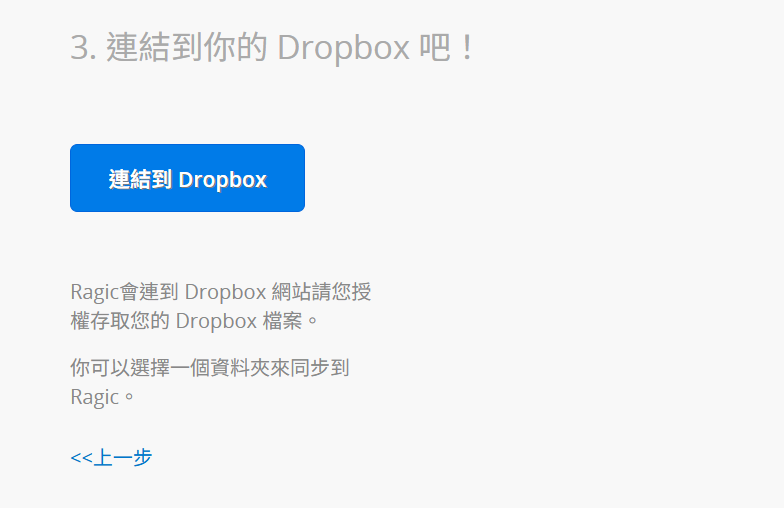Click the word Ragic starting the first paragraph
The width and height of the screenshot is (784, 508).
point(94,292)
